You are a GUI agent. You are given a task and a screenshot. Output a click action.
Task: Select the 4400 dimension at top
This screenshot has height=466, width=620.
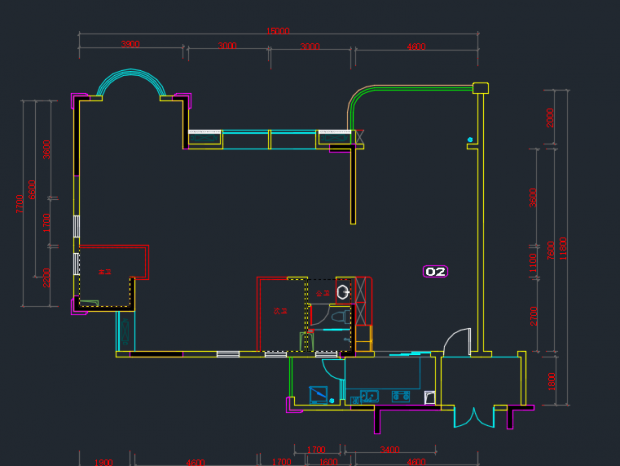coord(416,47)
